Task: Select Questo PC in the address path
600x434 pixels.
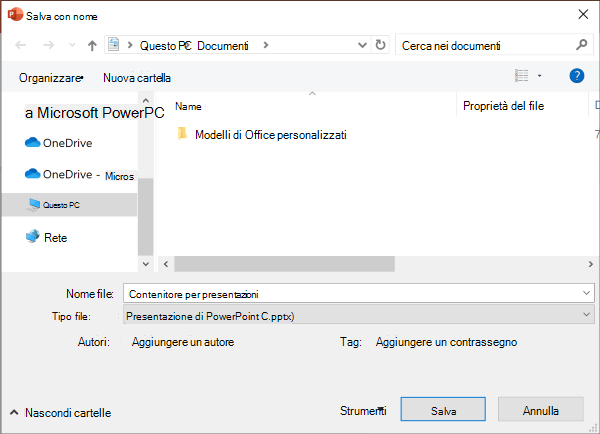Action: point(165,46)
